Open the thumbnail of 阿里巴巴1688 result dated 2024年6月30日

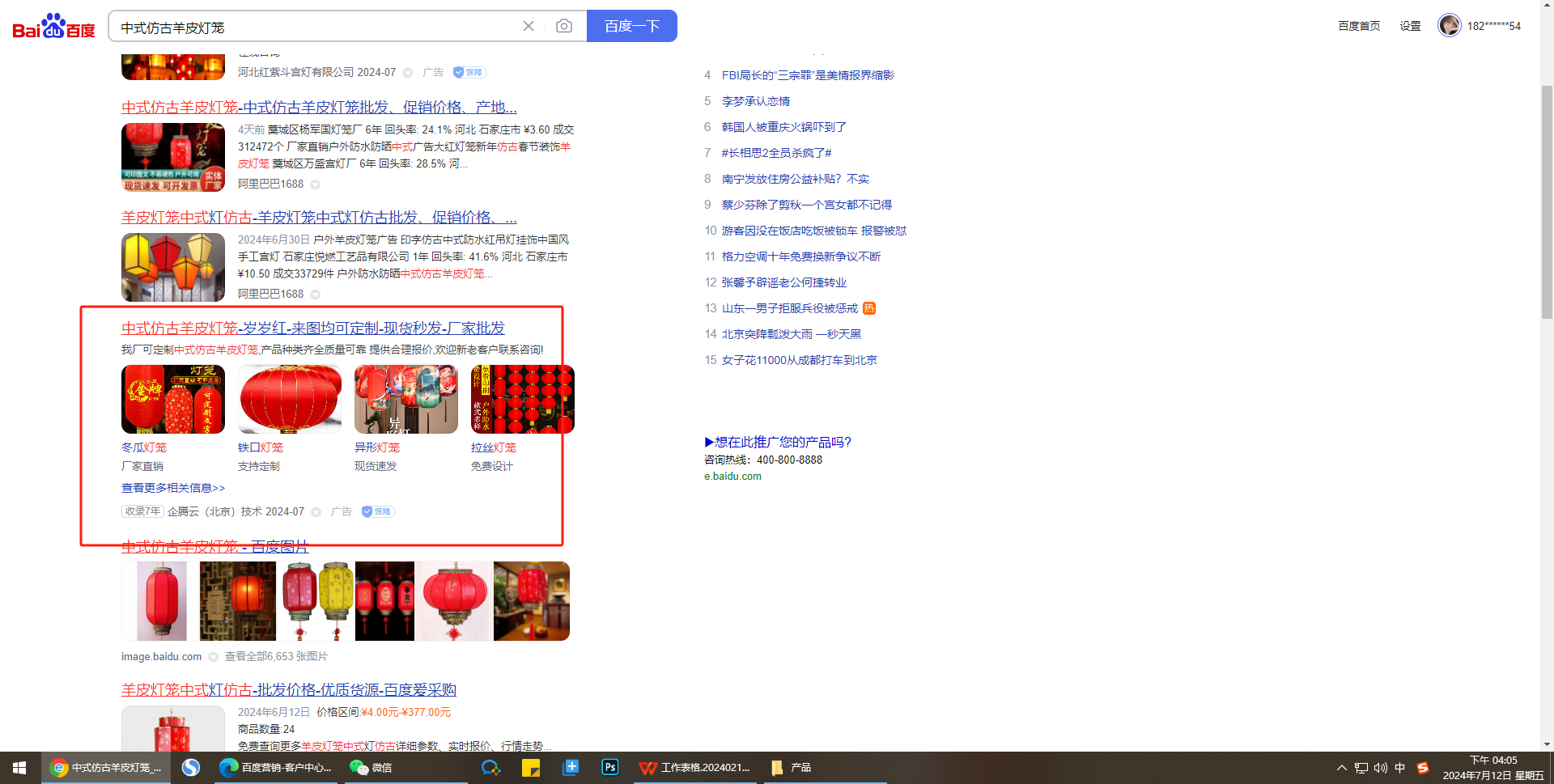pos(173,267)
